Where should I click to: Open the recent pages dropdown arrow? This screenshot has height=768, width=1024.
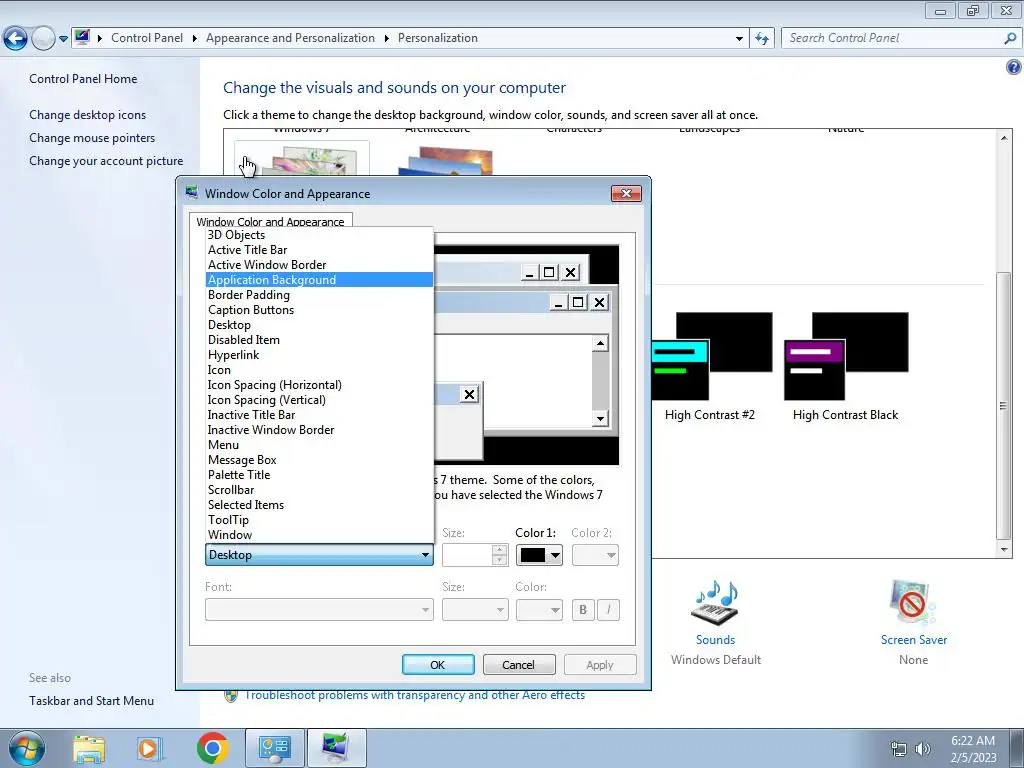pos(63,39)
